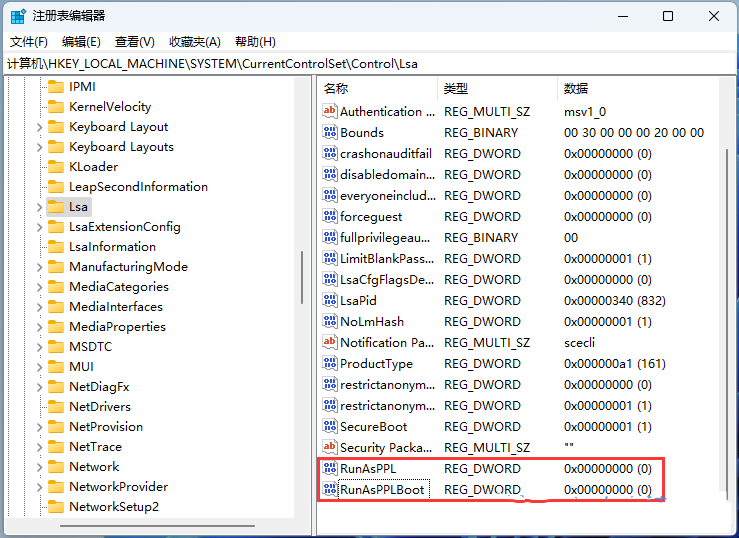The height and width of the screenshot is (538, 739).
Task: Click the KLoader folder icon
Action: pos(56,167)
